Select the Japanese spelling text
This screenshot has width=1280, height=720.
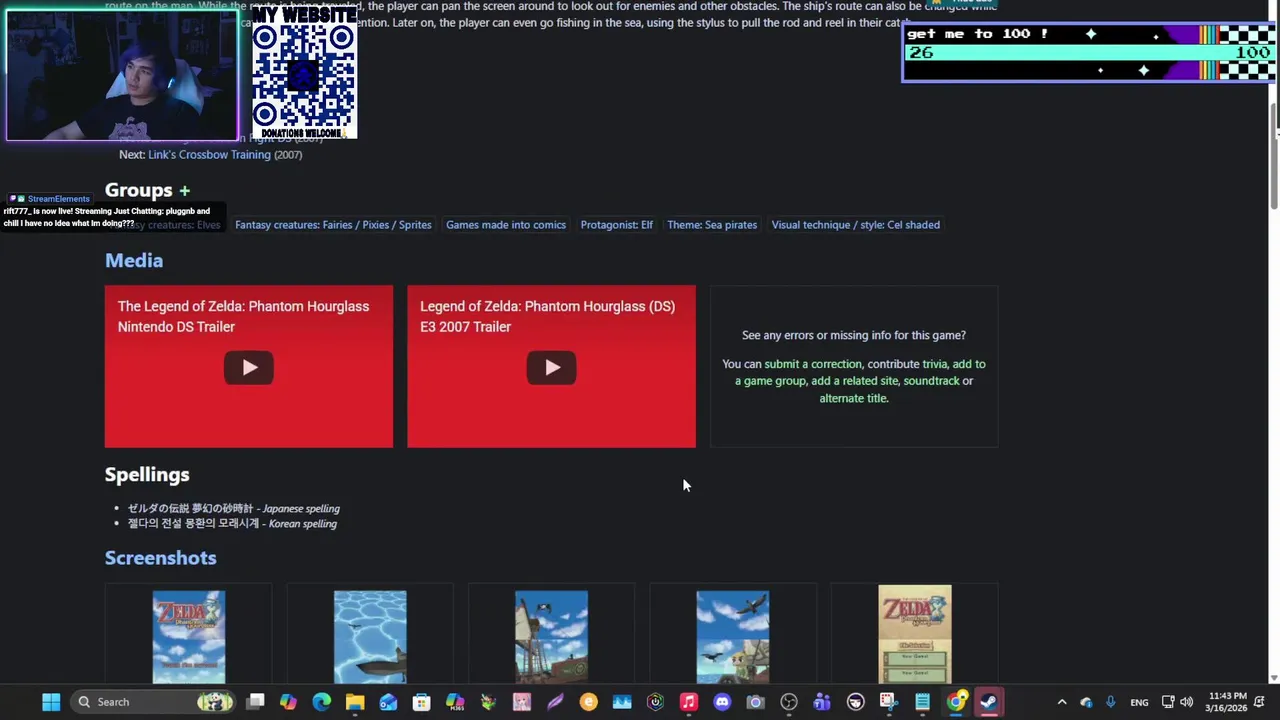234,508
